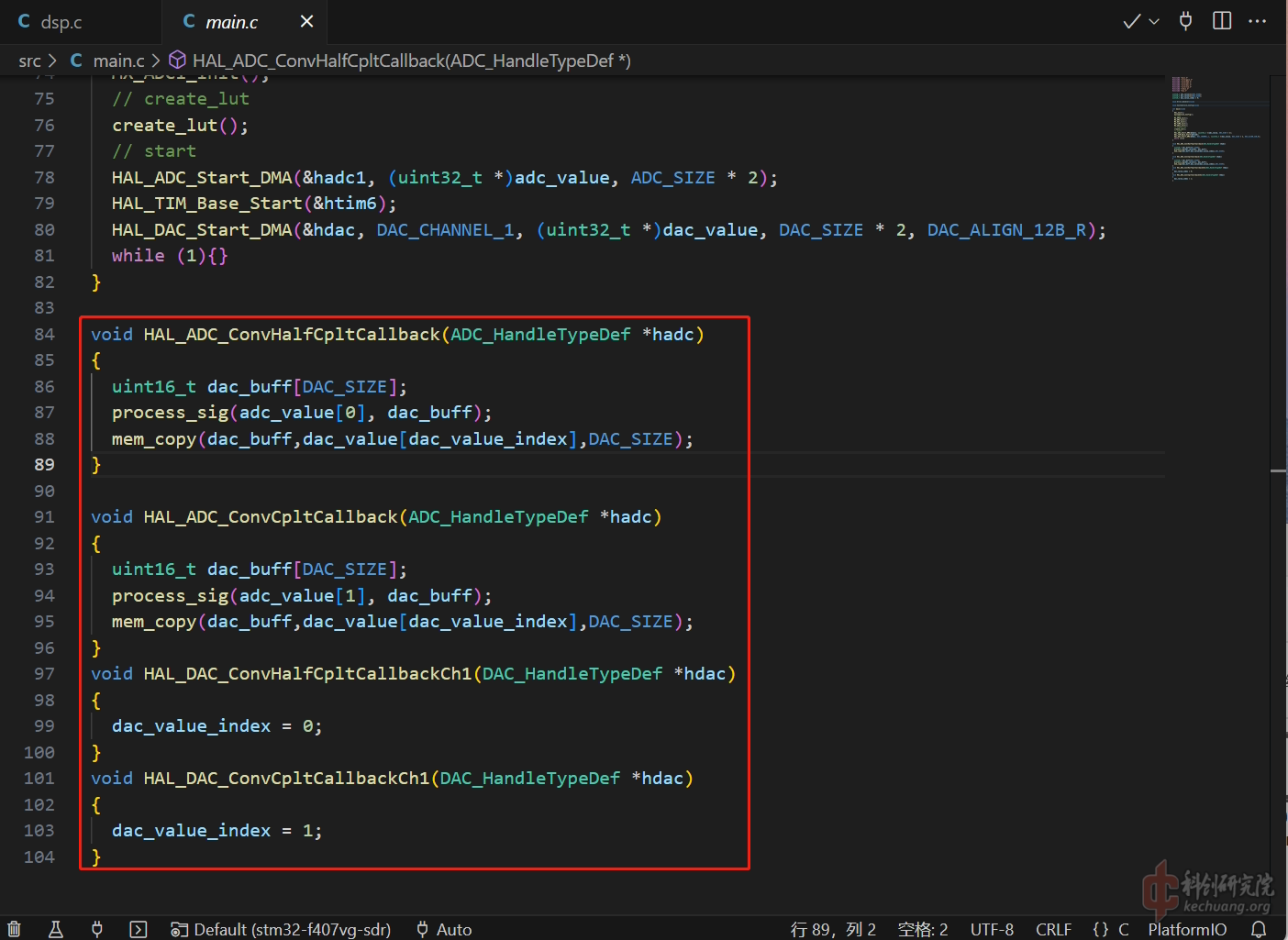Click the trash Clean icon in status bar

tap(14, 929)
